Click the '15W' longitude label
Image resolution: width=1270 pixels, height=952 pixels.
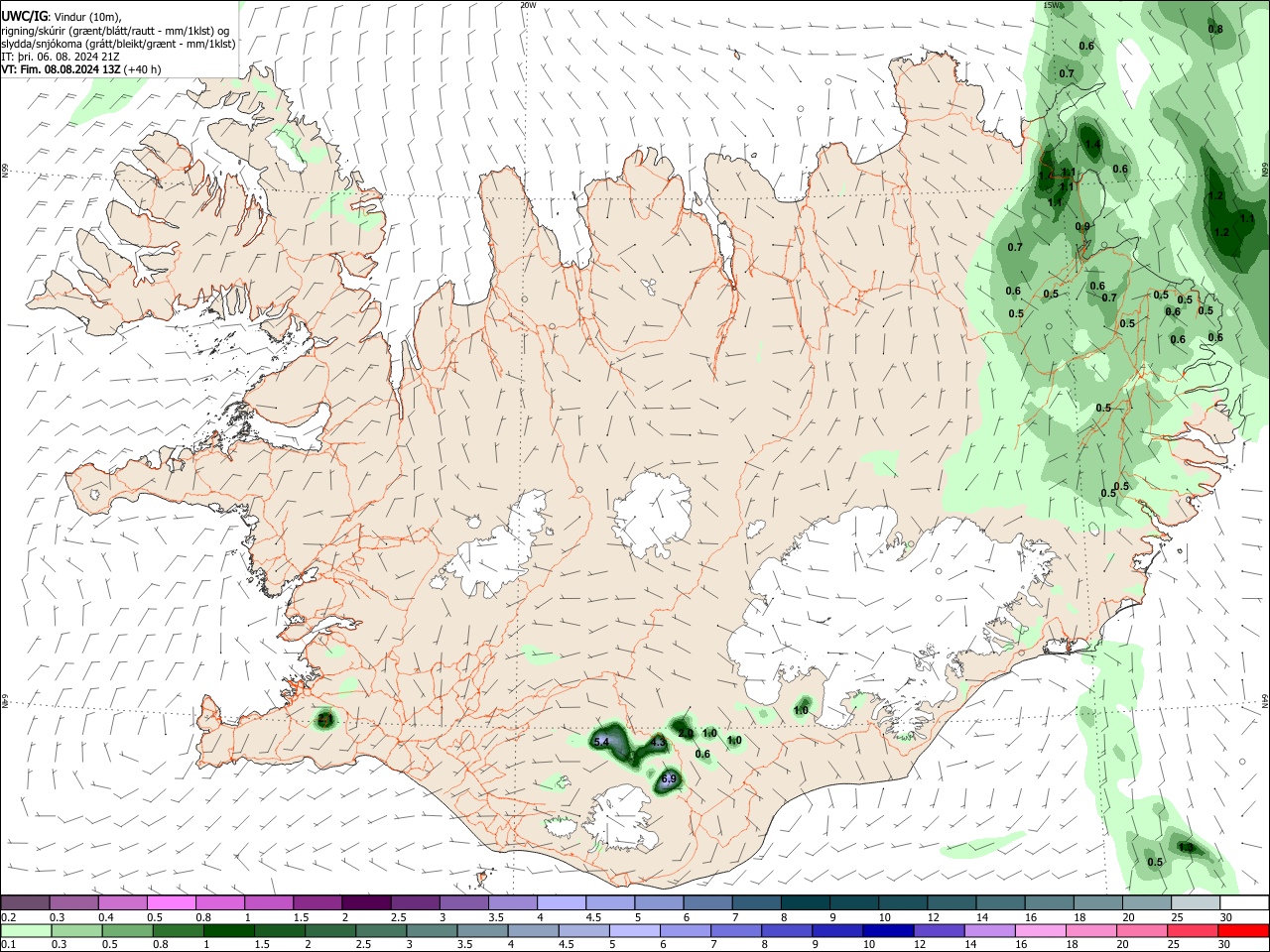[1053, 5]
